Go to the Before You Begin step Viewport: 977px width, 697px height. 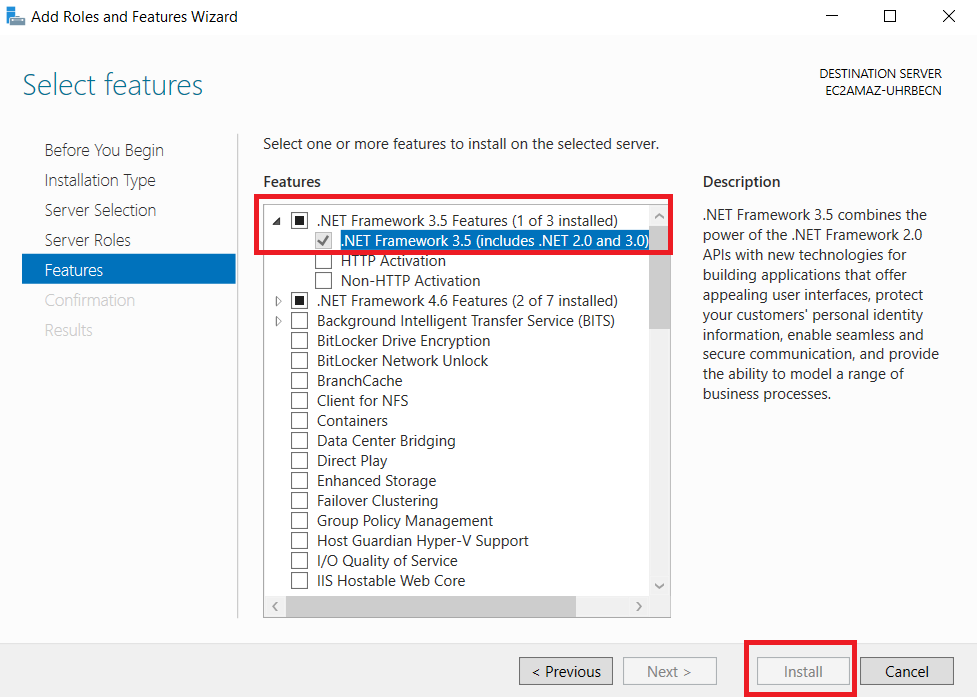[x=104, y=150]
